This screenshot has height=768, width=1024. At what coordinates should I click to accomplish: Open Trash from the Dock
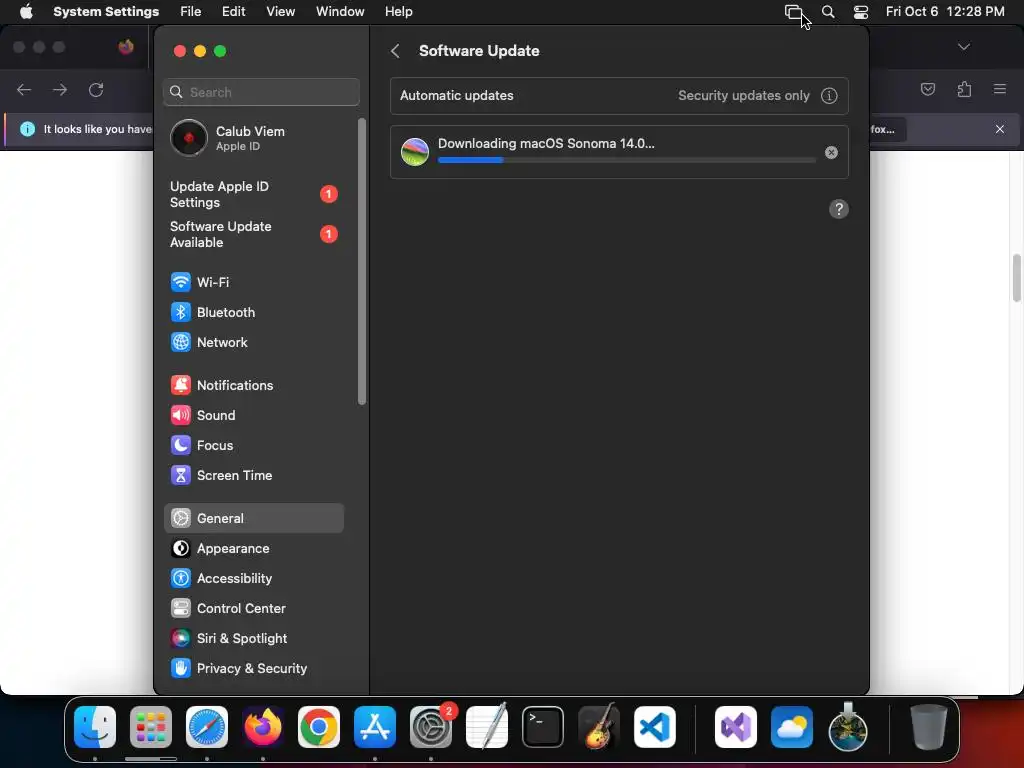929,727
